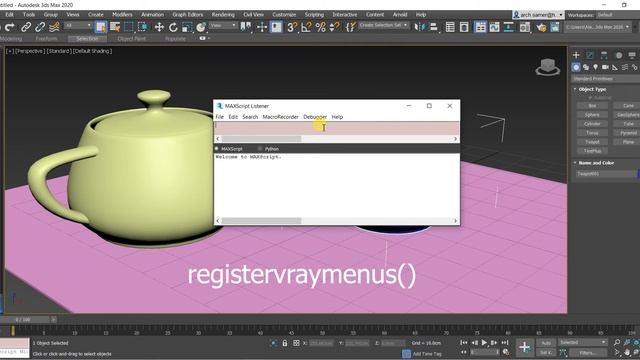Open the Modifiers menu
640x360 pixels.
pyautogui.click(x=122, y=15)
